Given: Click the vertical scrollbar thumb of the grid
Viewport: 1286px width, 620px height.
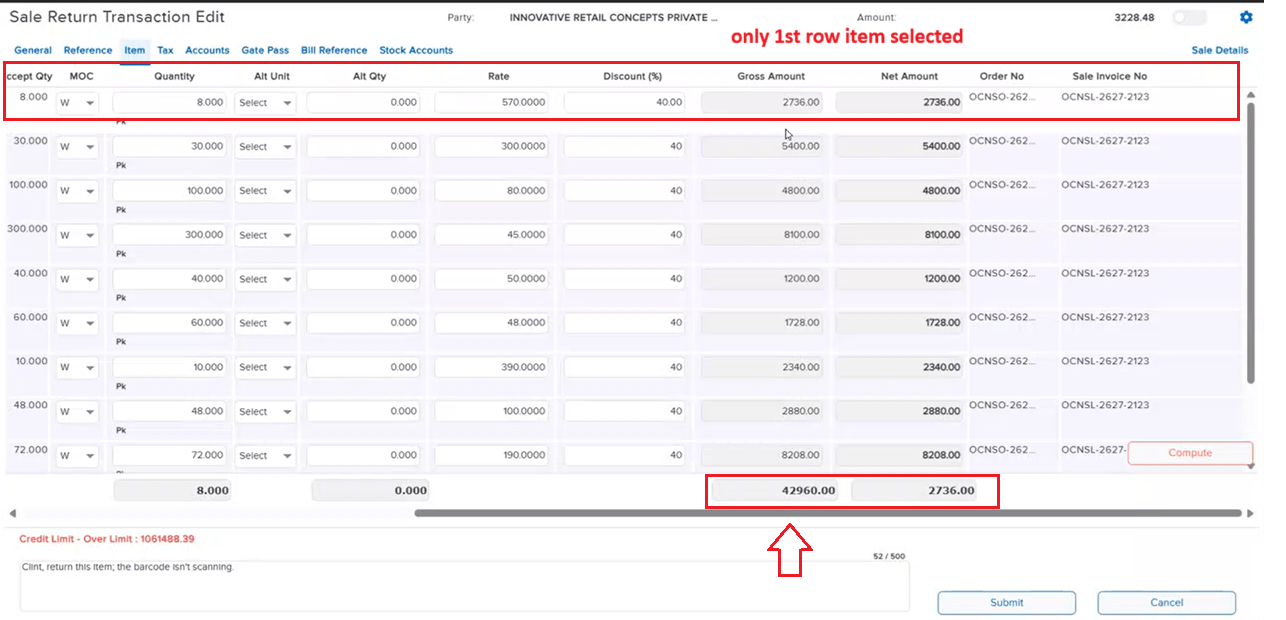Looking at the screenshot, I should [1250, 242].
